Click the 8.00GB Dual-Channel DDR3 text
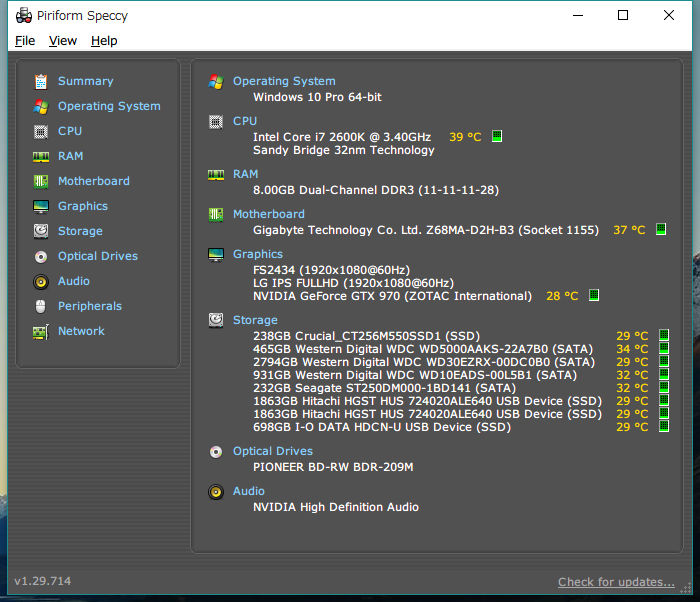Screen dimensions: 700x602 pyautogui.click(x=376, y=190)
